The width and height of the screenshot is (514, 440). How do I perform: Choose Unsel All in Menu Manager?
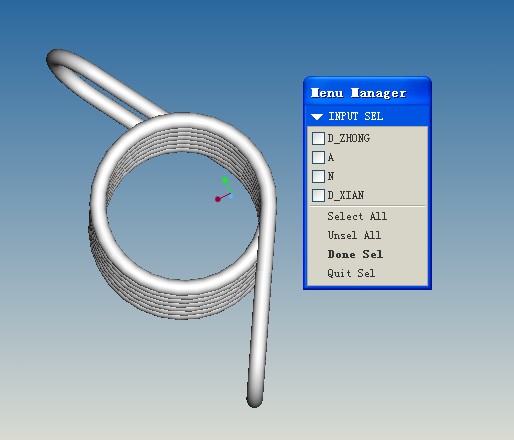pyautogui.click(x=354, y=235)
